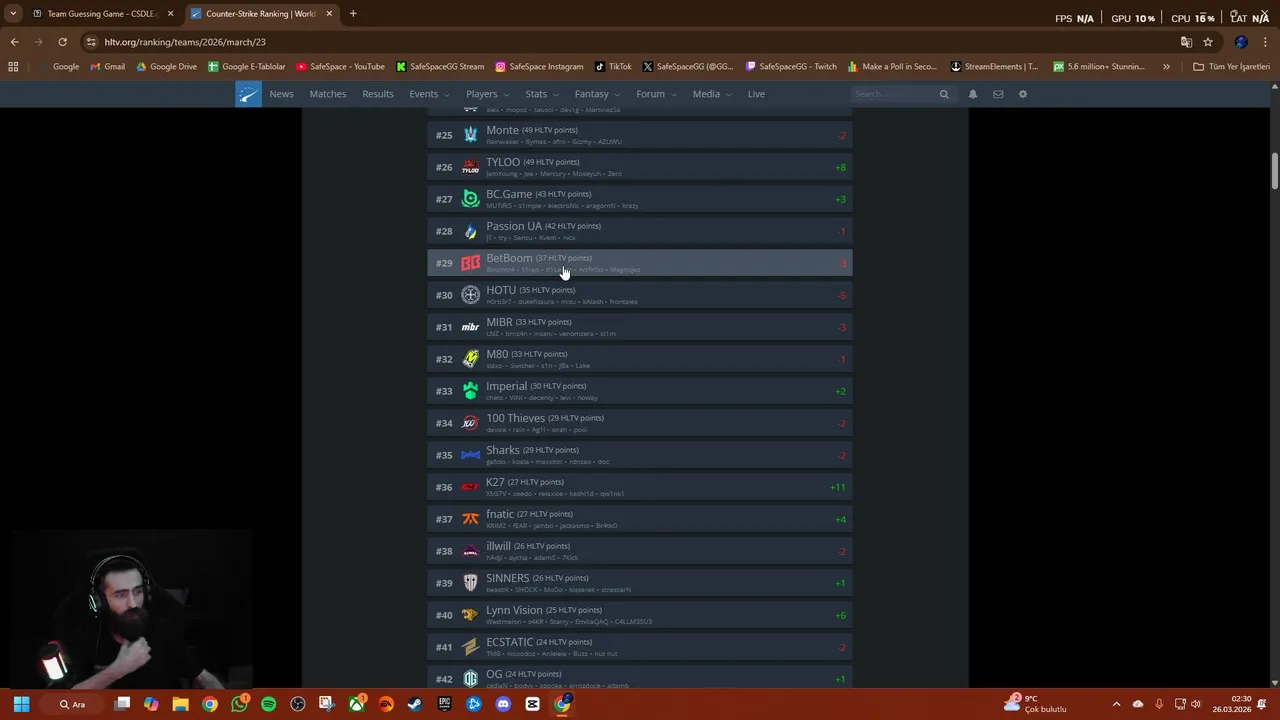Expand system tray hidden icons chevron
The width and height of the screenshot is (1280, 720).
[x=1116, y=704]
